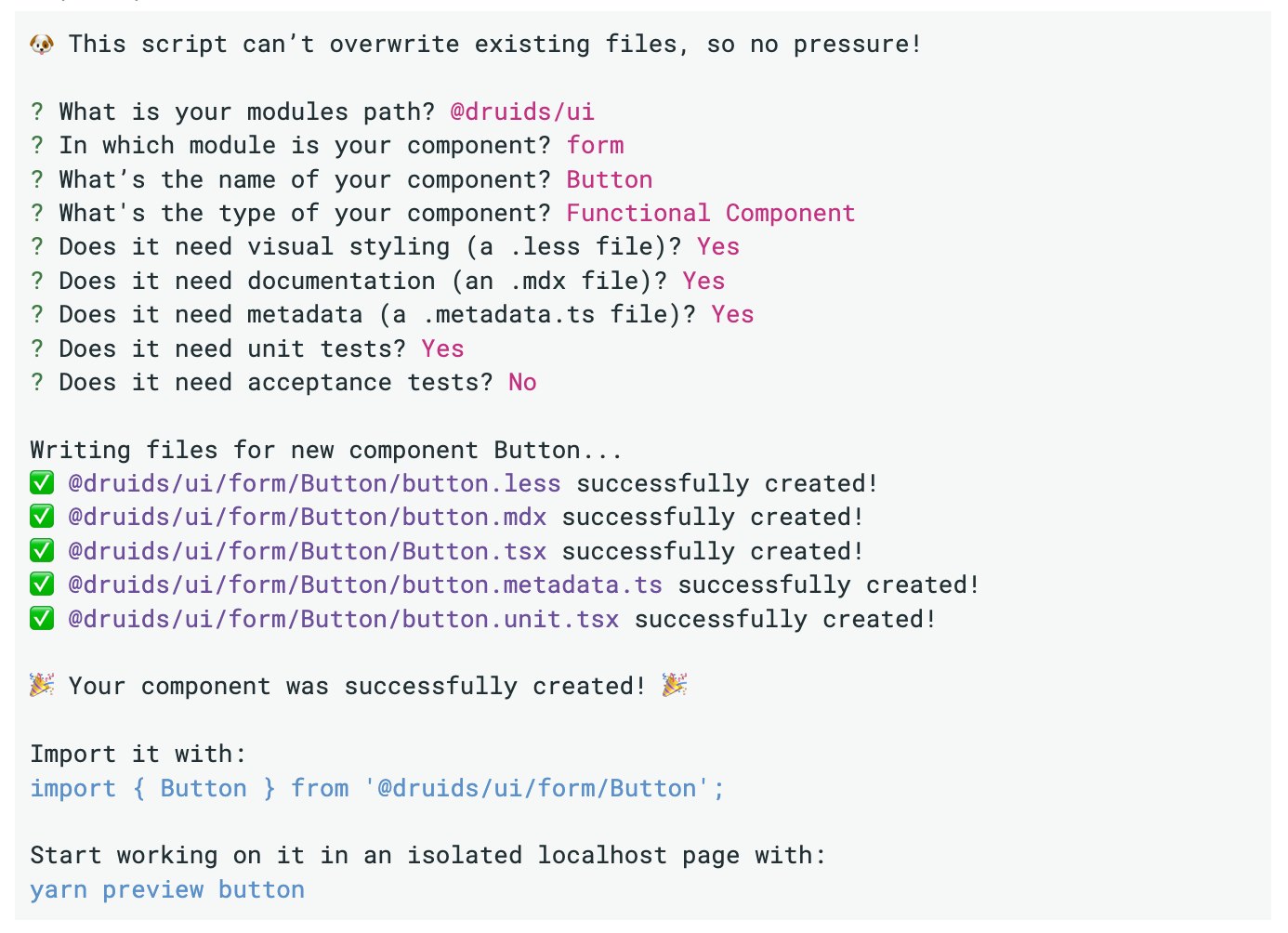Open the button.unit.tsx file path

pos(343,619)
